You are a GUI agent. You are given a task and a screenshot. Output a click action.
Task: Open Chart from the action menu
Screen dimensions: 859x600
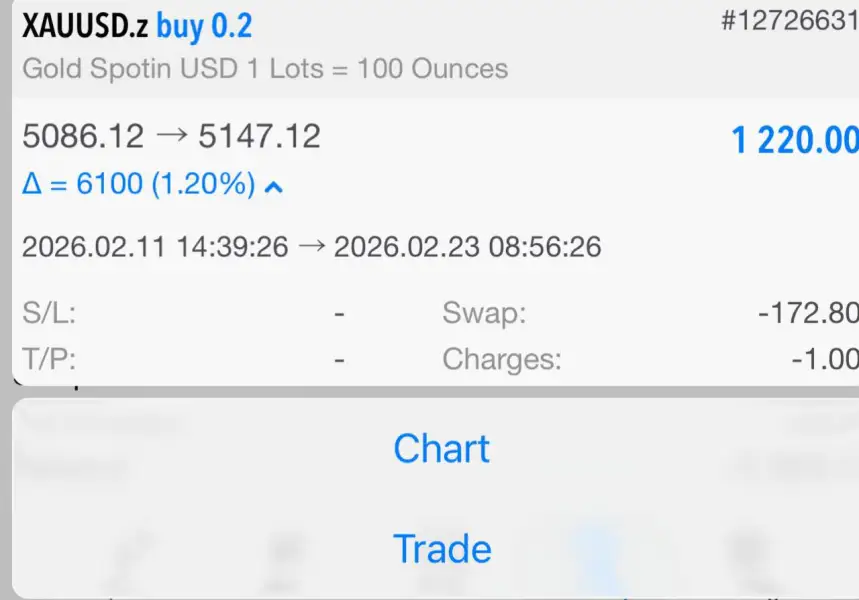point(441,449)
